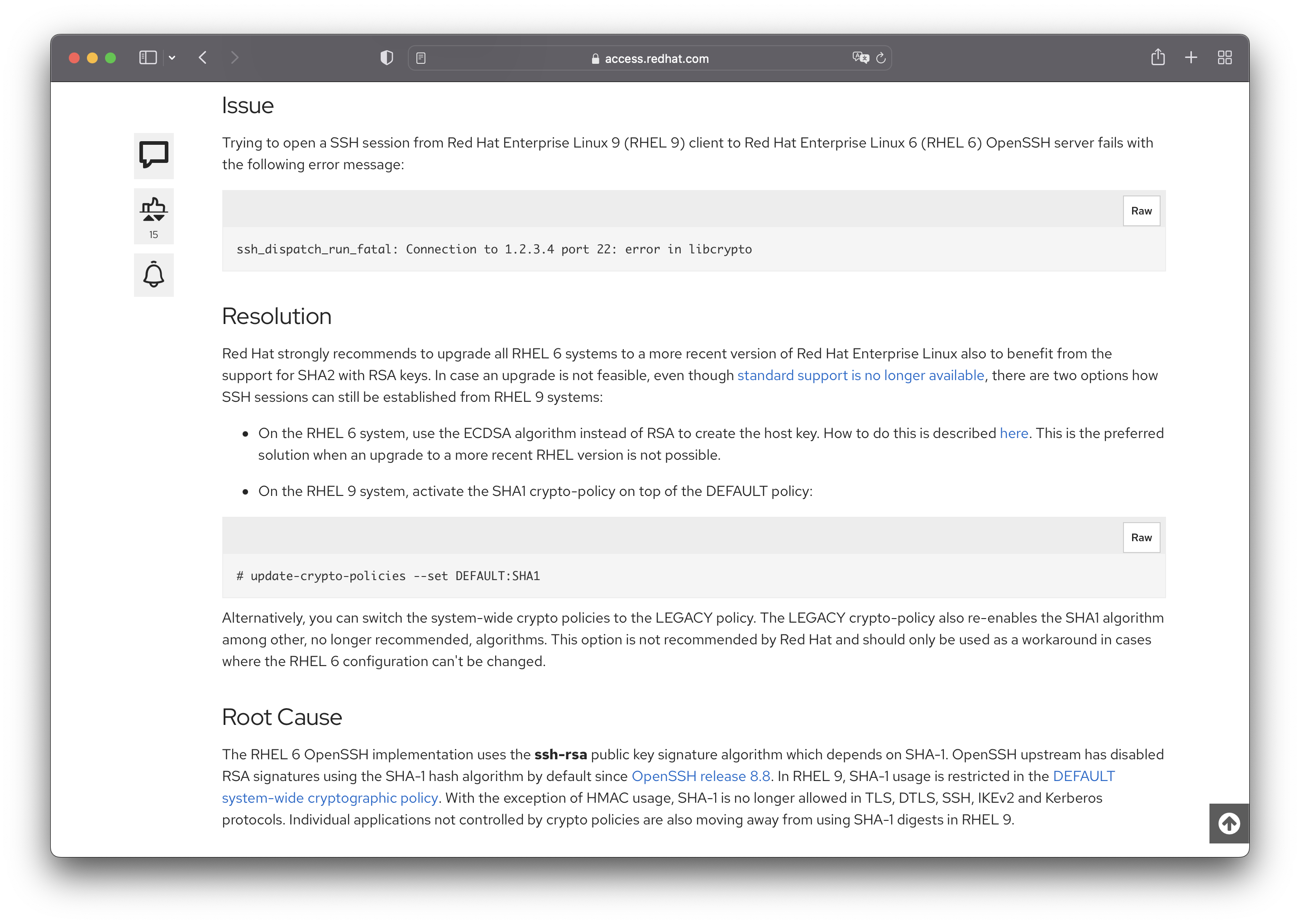Go back to the previous page
1300x924 pixels.
pos(203,57)
